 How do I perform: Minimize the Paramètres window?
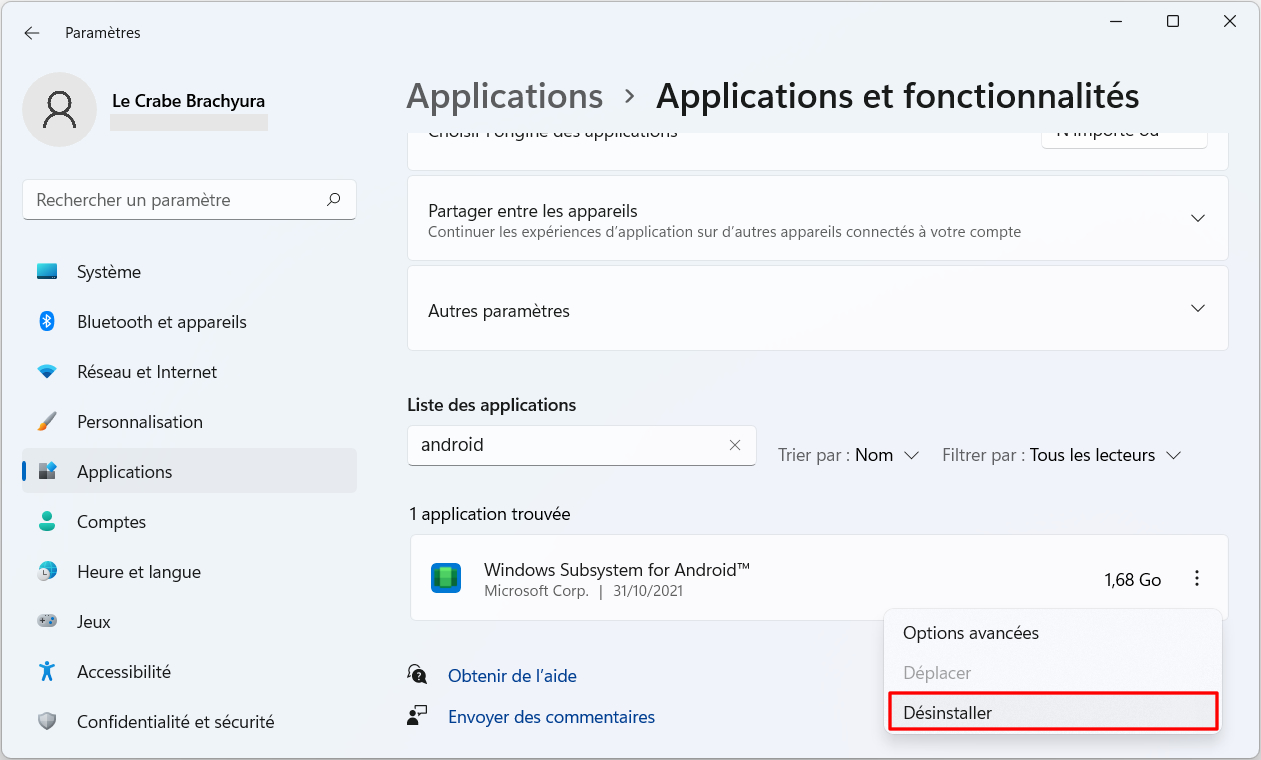coord(1116,21)
